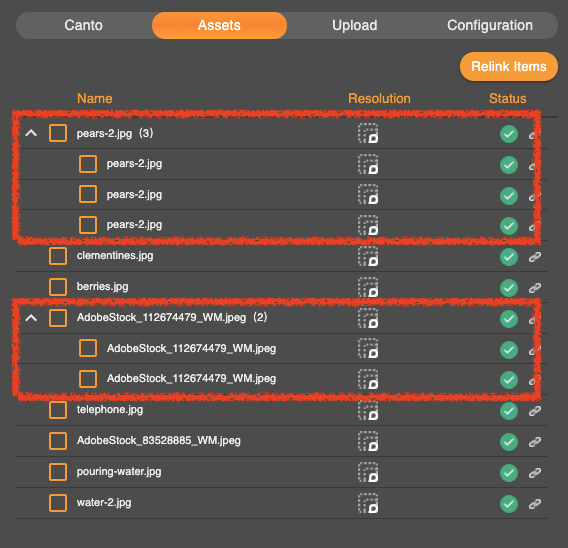Screen dimensions: 568x548
Task: Tick the checkbox for water-2.jpg
Action: click(58, 503)
